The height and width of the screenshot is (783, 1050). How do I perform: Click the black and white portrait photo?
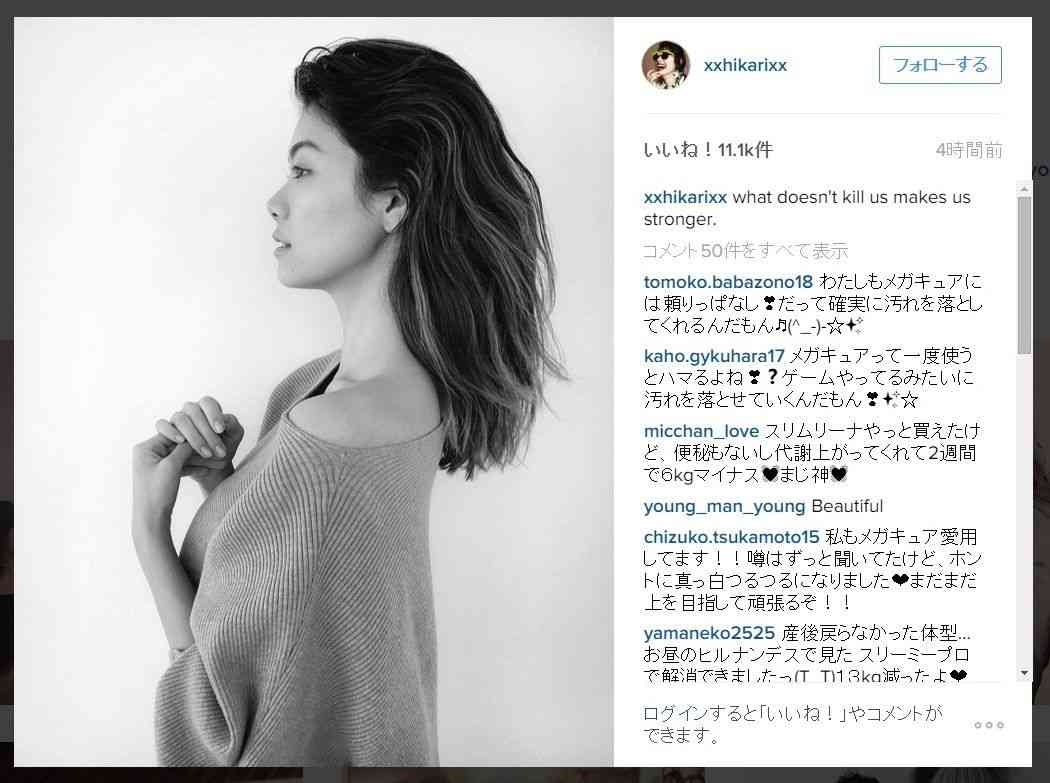[x=313, y=392]
